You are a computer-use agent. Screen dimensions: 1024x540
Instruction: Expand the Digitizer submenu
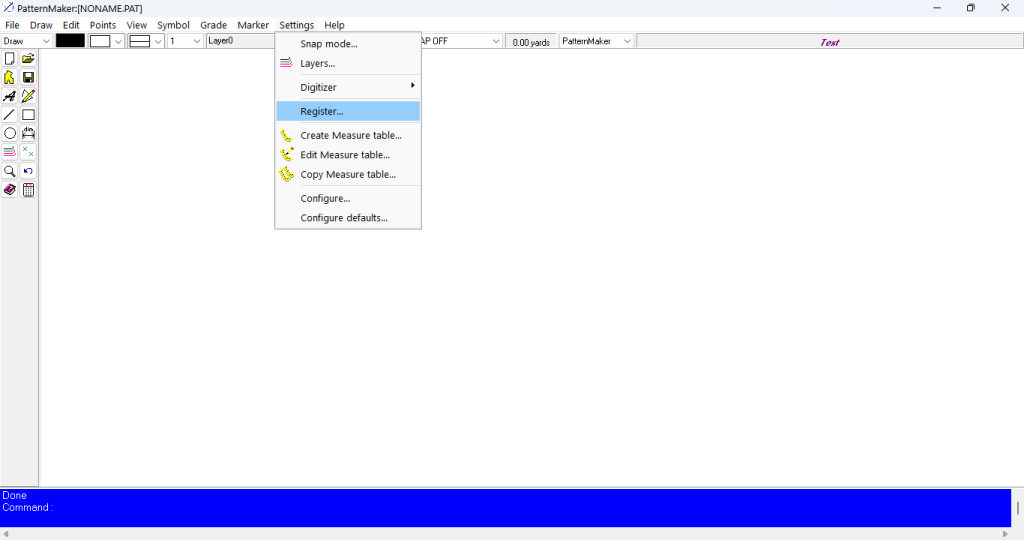[x=348, y=87]
